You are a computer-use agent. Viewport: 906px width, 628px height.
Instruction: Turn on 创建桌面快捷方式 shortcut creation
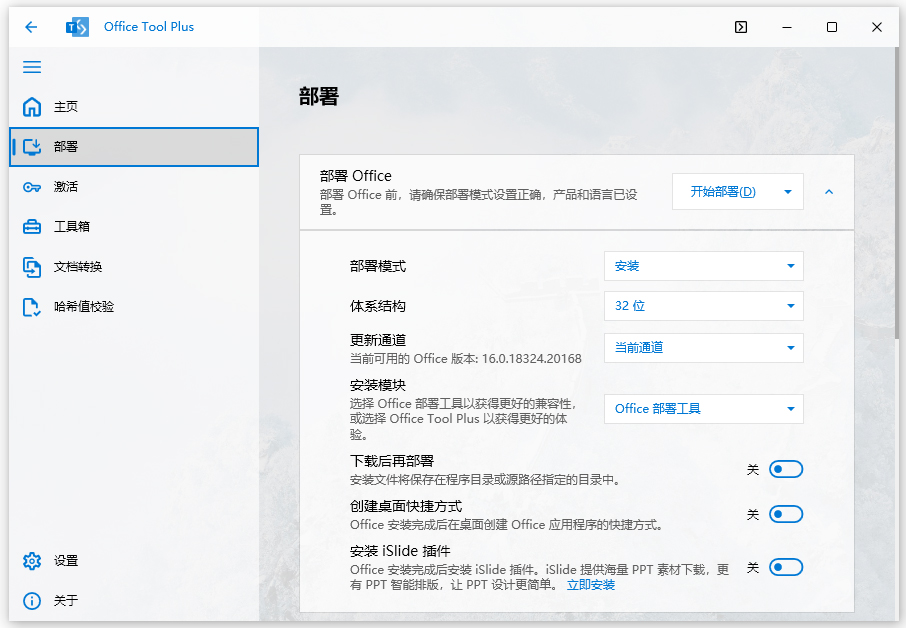pos(786,514)
